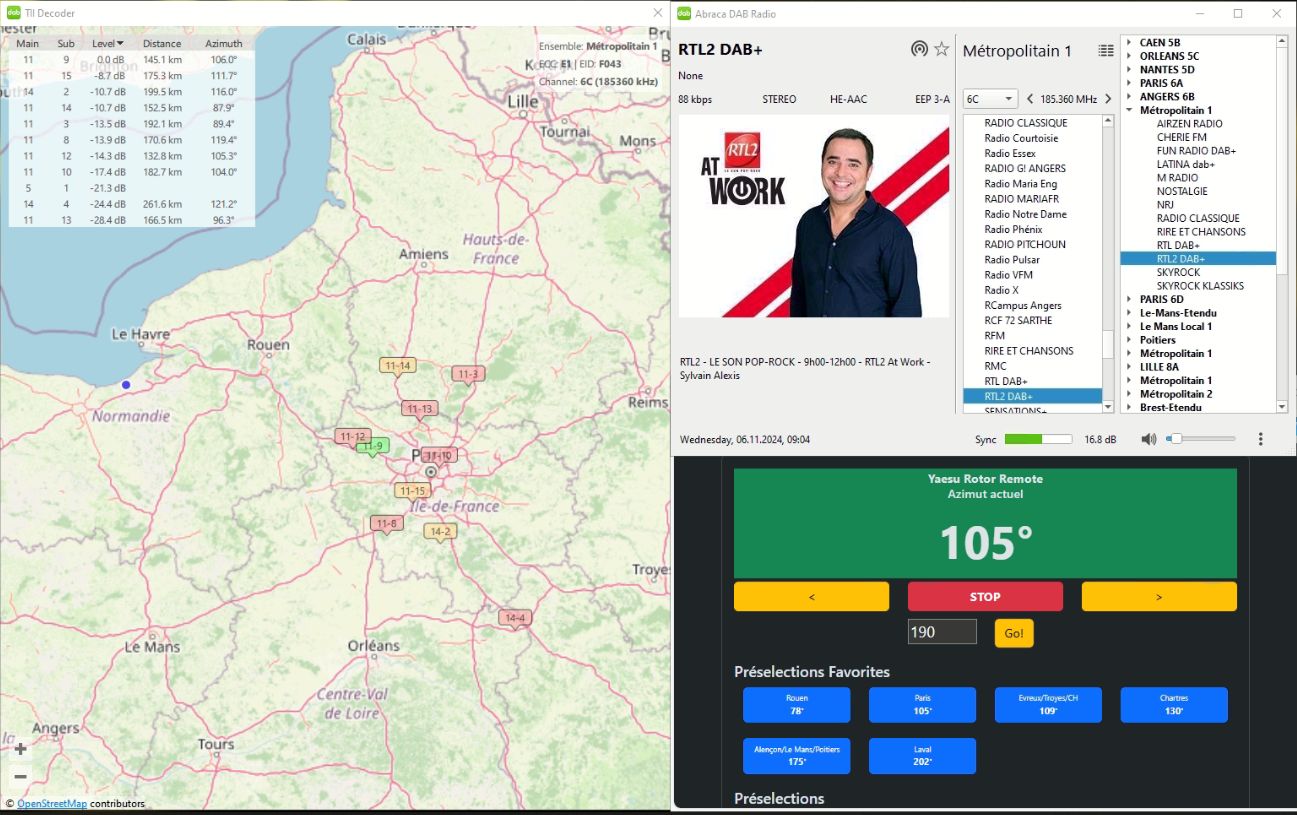Select the 14-2 transmitter marker

(439, 532)
